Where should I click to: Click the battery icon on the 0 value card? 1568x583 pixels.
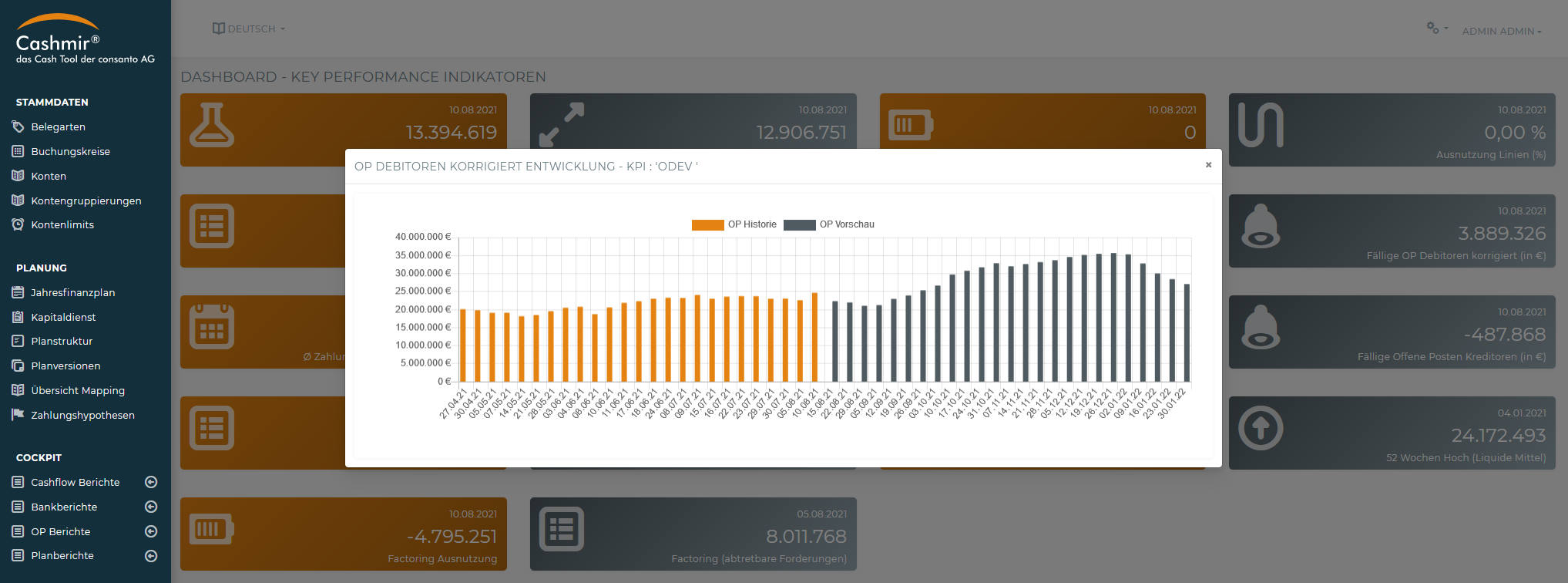911,125
